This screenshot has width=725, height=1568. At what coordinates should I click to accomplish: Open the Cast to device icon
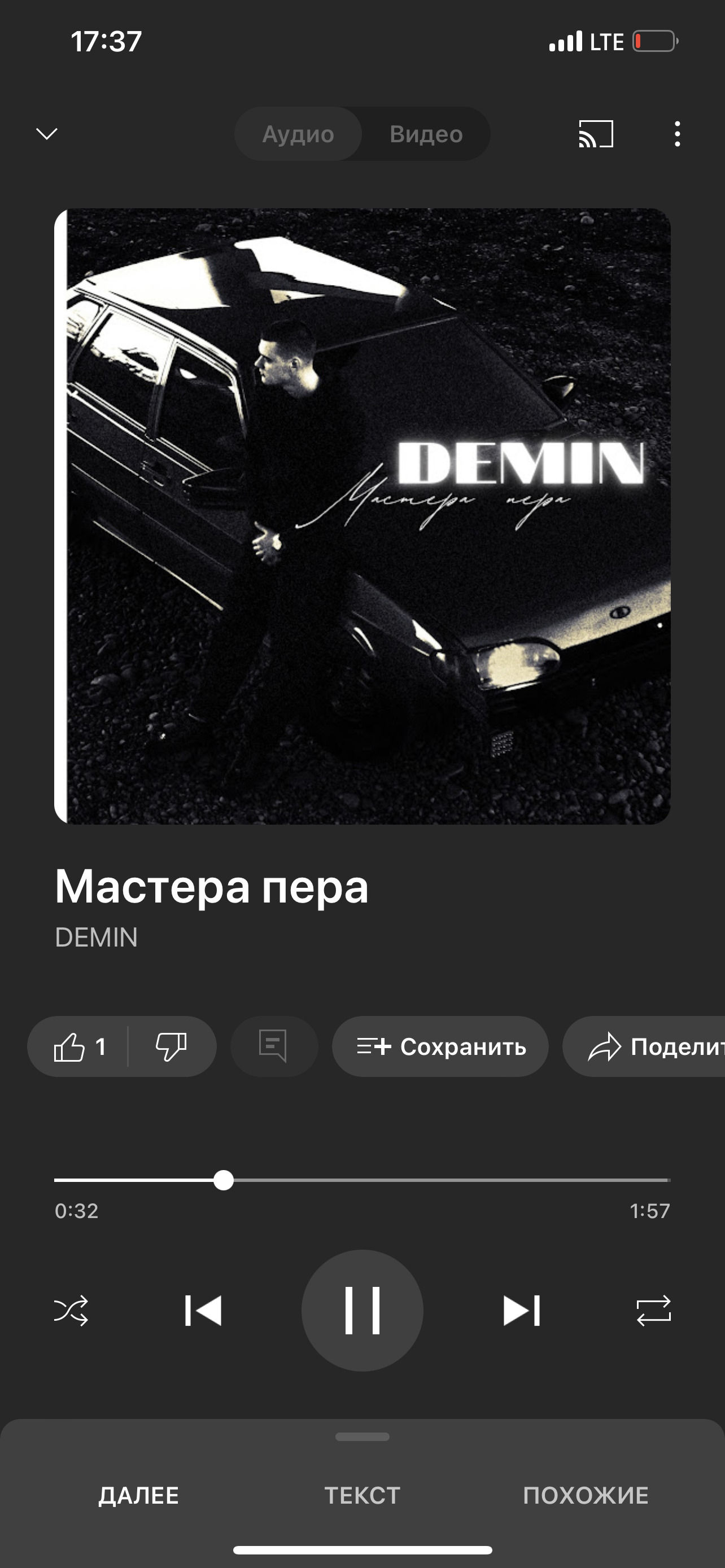tap(595, 133)
